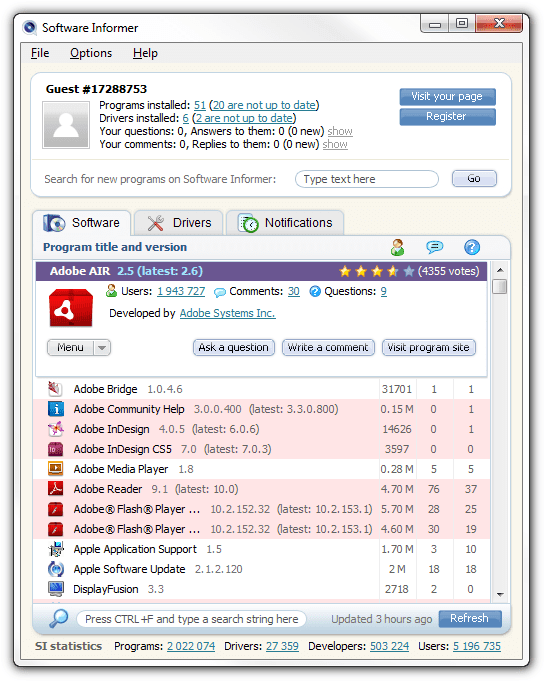Click the guest profile avatar picture
Image resolution: width=544 pixels, height=681 pixels.
(x=66, y=125)
